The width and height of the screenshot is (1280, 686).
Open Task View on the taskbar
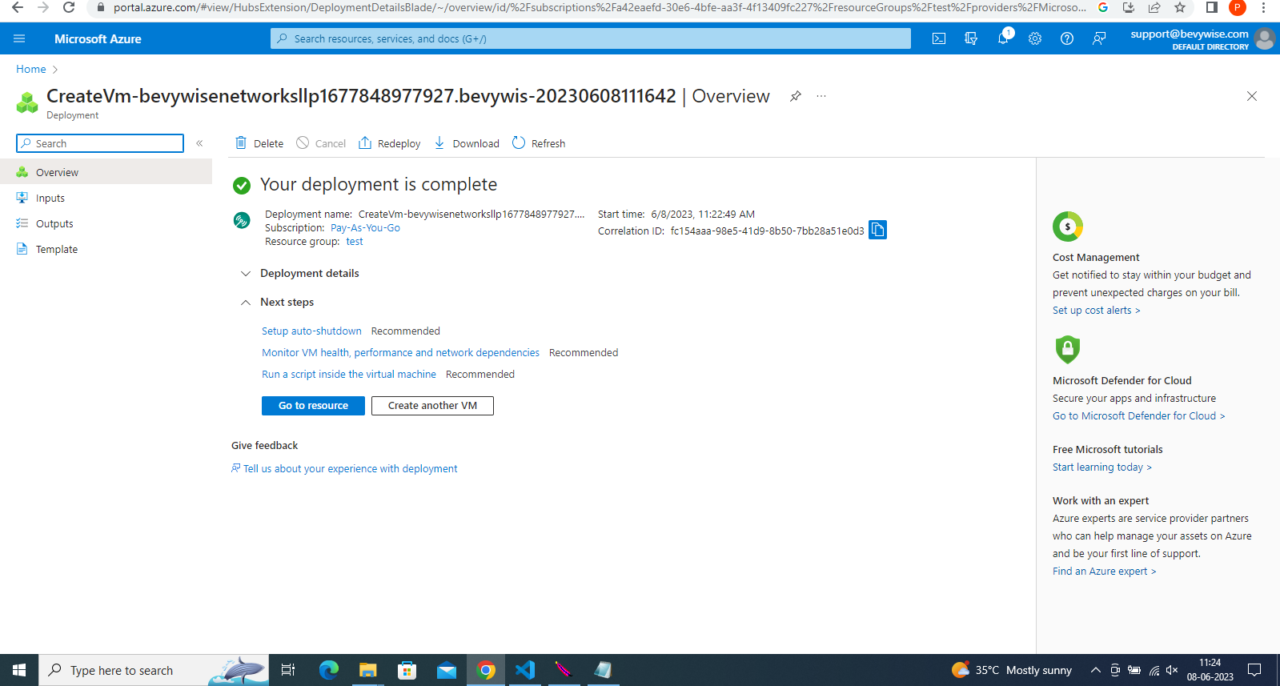(288, 670)
